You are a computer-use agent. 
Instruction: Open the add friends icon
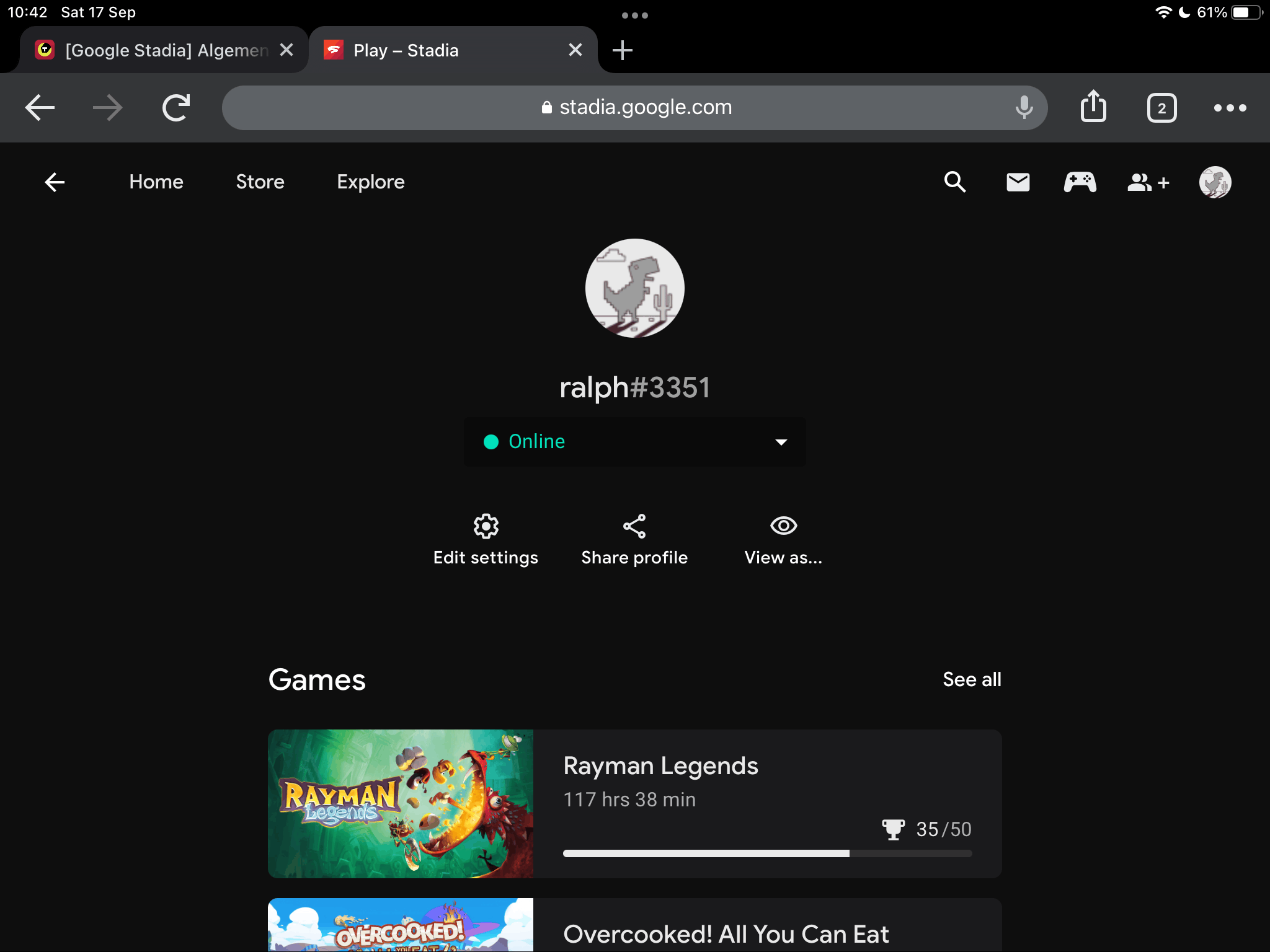click(1148, 182)
